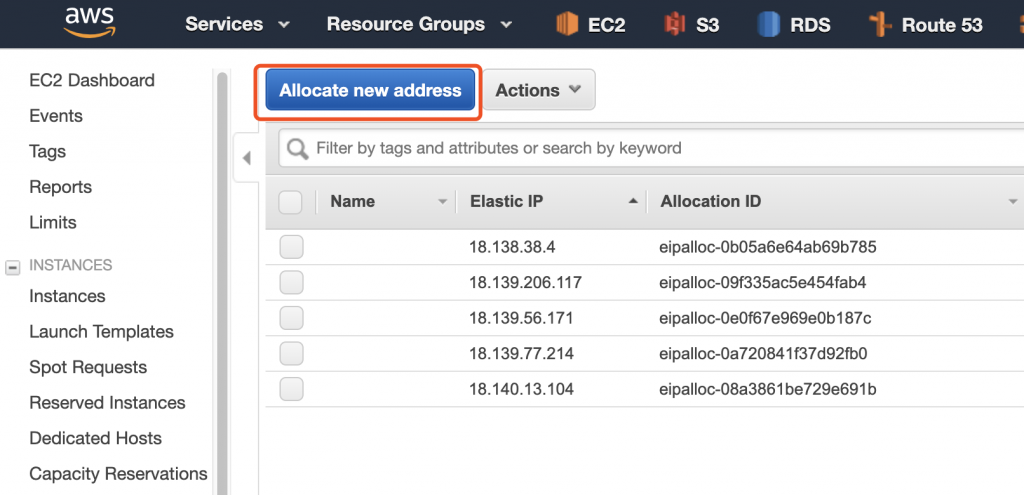Image resolution: width=1024 pixels, height=495 pixels.
Task: Toggle the select-all checkbox in table header
Action: pyautogui.click(x=291, y=202)
